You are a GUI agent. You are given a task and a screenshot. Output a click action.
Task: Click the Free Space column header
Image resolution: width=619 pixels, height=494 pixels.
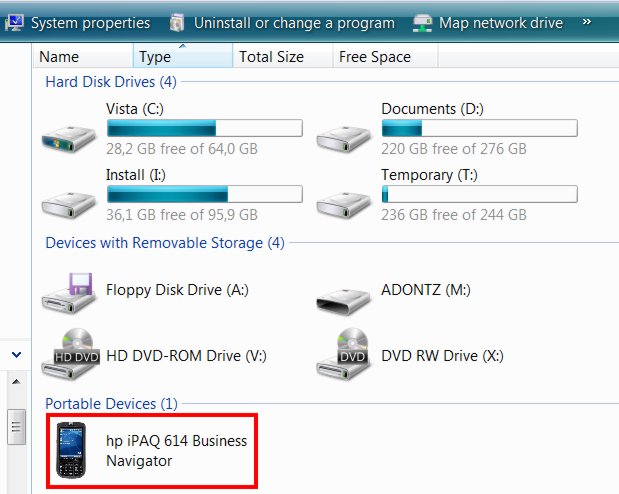pos(385,56)
